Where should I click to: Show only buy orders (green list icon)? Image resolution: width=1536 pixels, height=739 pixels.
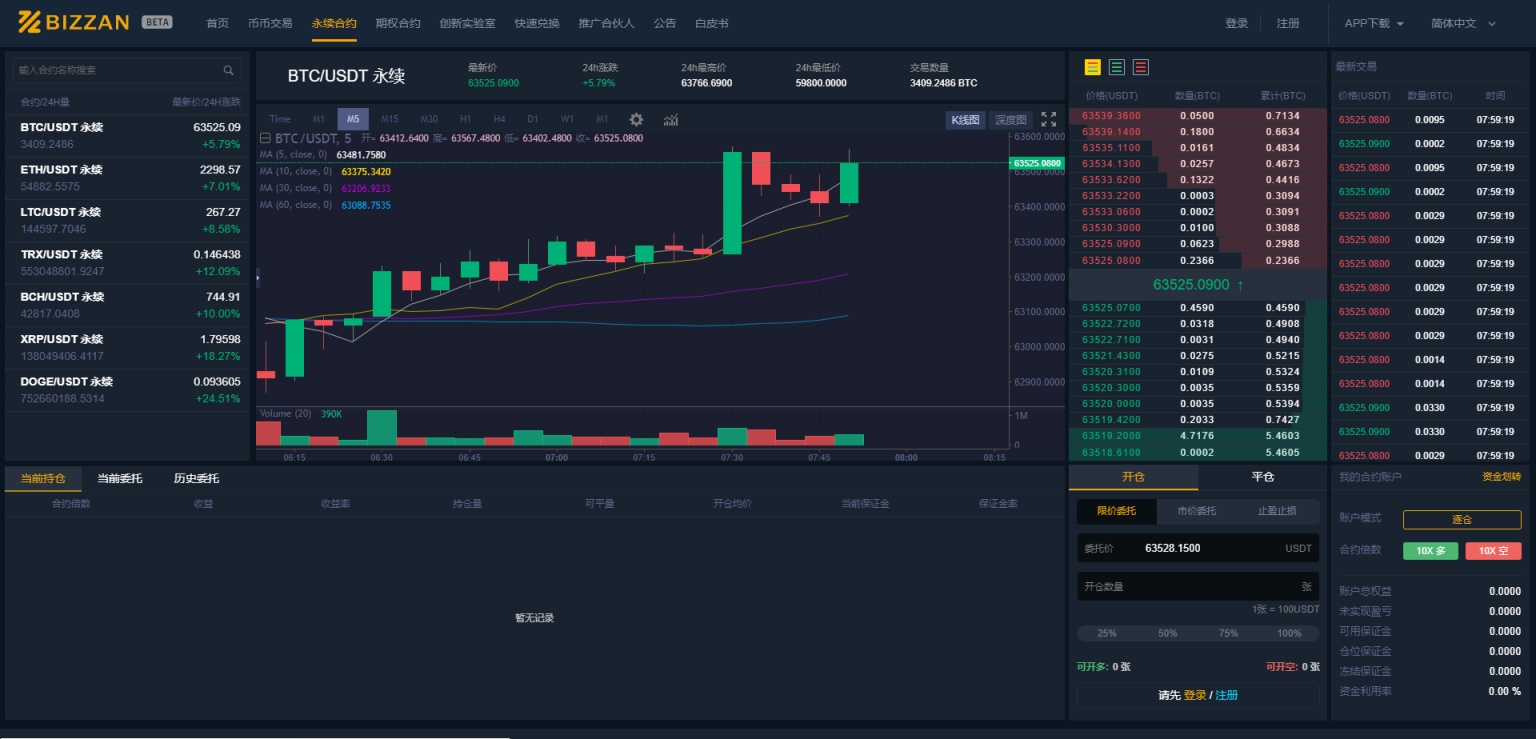[x=1117, y=67]
